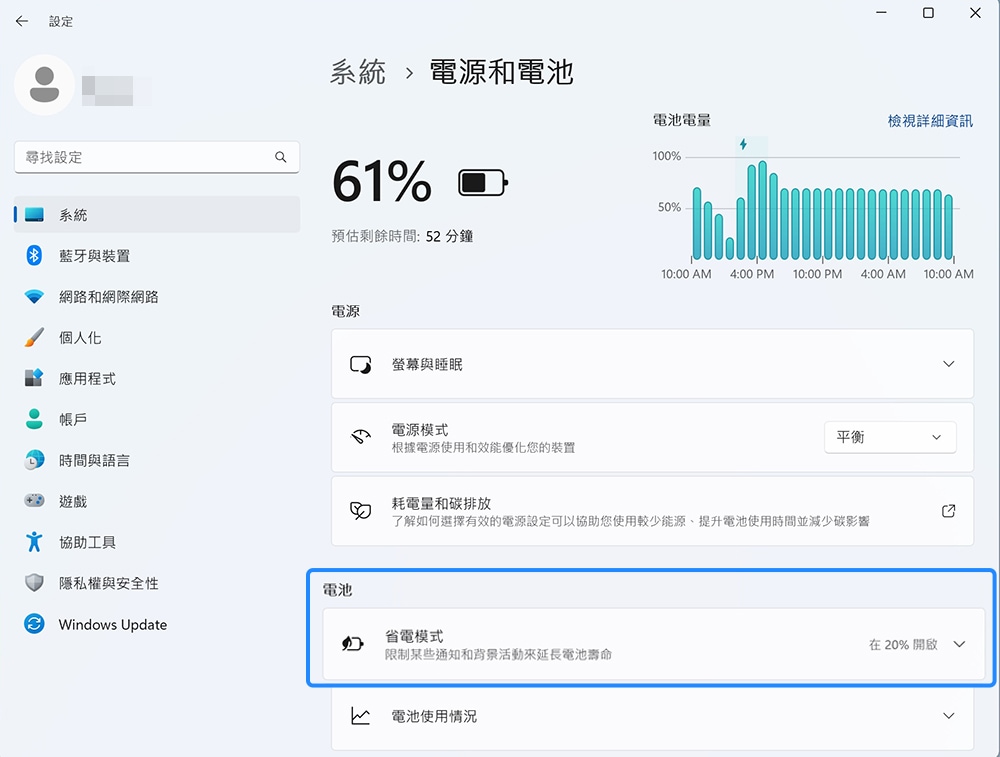Image resolution: width=1000 pixels, height=757 pixels.
Task: Go back using the arrow icon
Action: coord(22,21)
